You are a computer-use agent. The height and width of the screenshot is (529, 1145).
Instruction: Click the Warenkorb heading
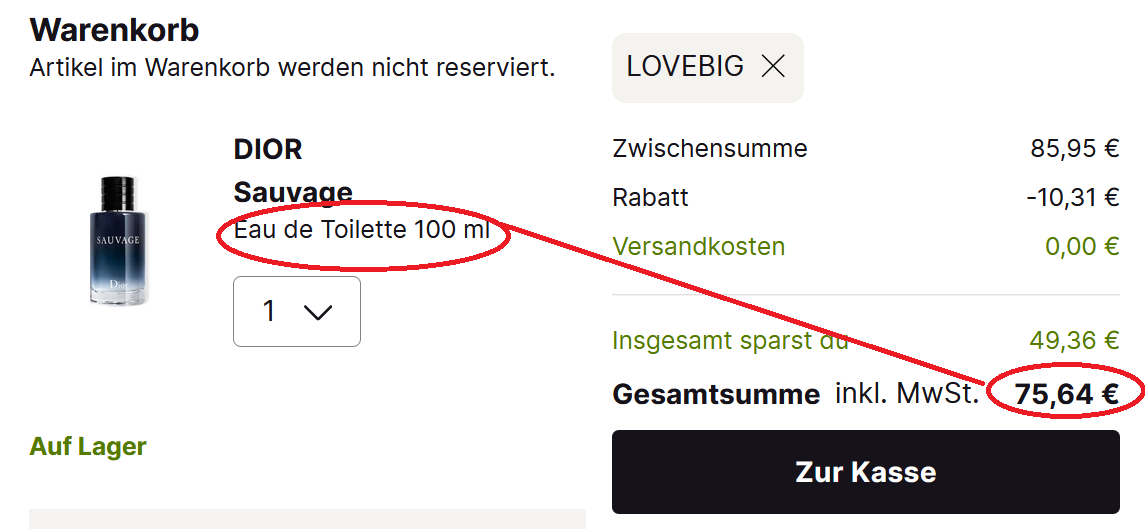115,30
